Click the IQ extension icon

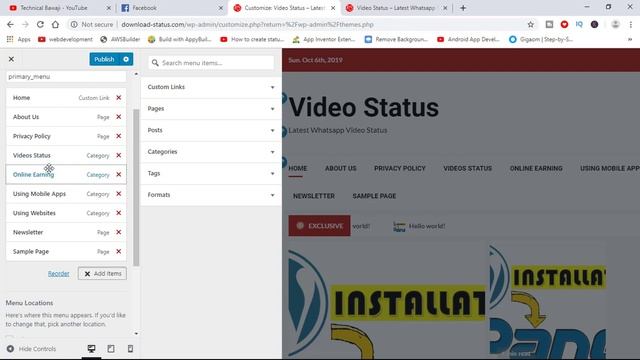pyautogui.click(x=579, y=24)
